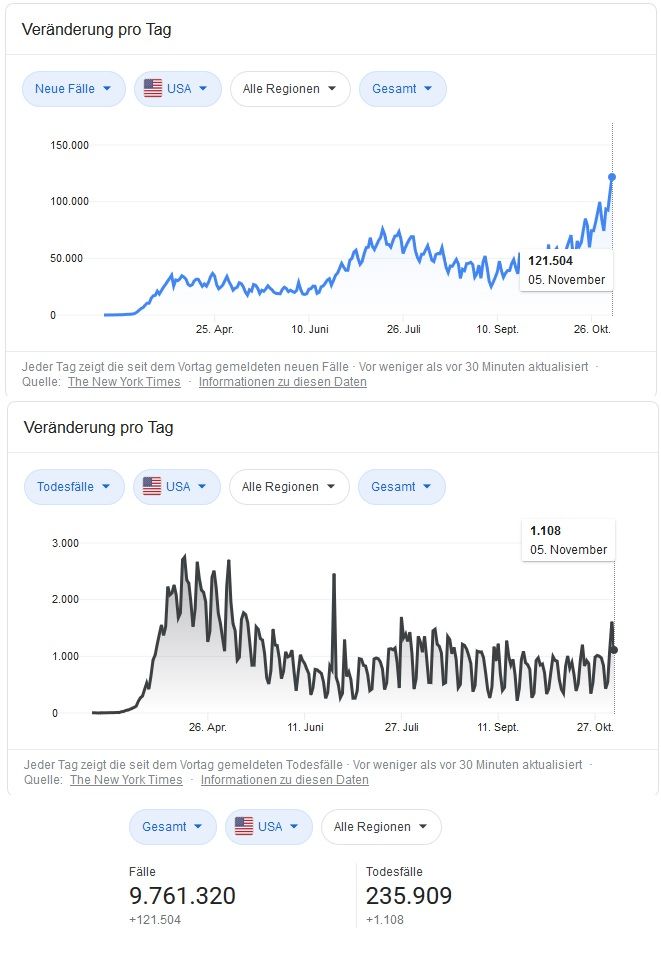Open the Gesamt dropdown above the totals
The image size is (661, 962).
172,827
